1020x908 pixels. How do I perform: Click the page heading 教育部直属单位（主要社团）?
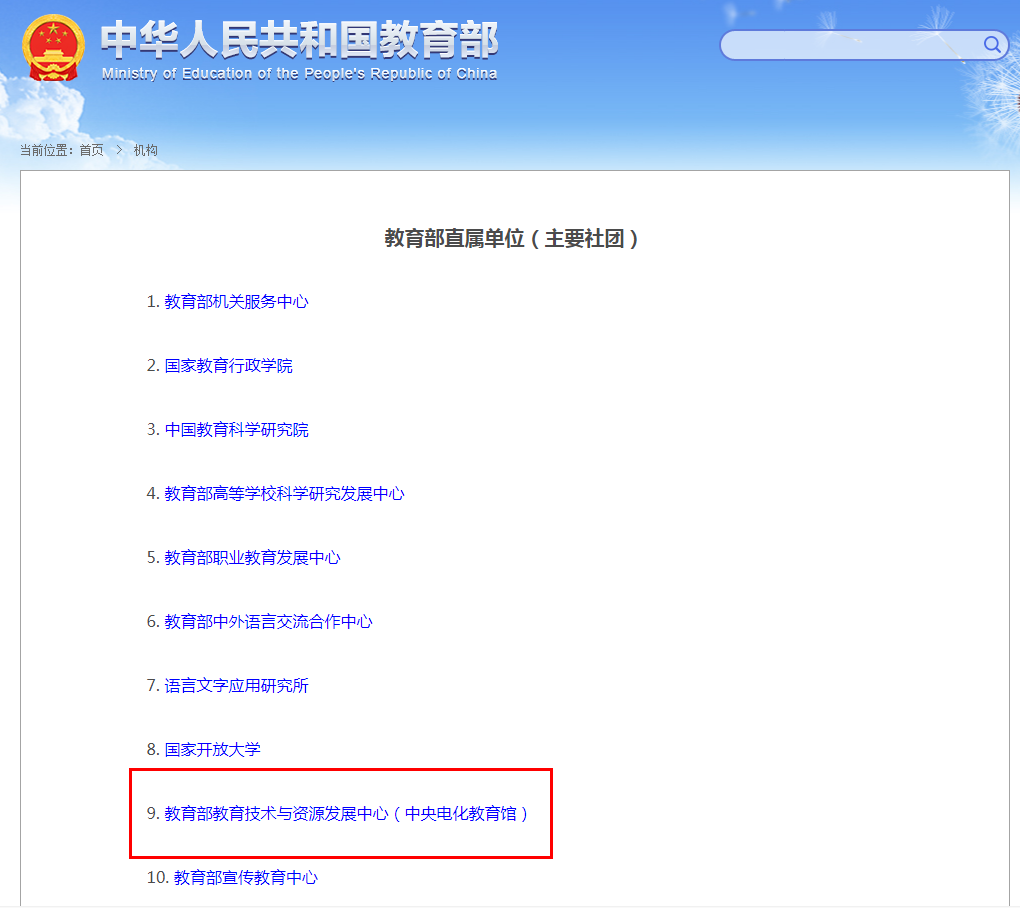[513, 238]
